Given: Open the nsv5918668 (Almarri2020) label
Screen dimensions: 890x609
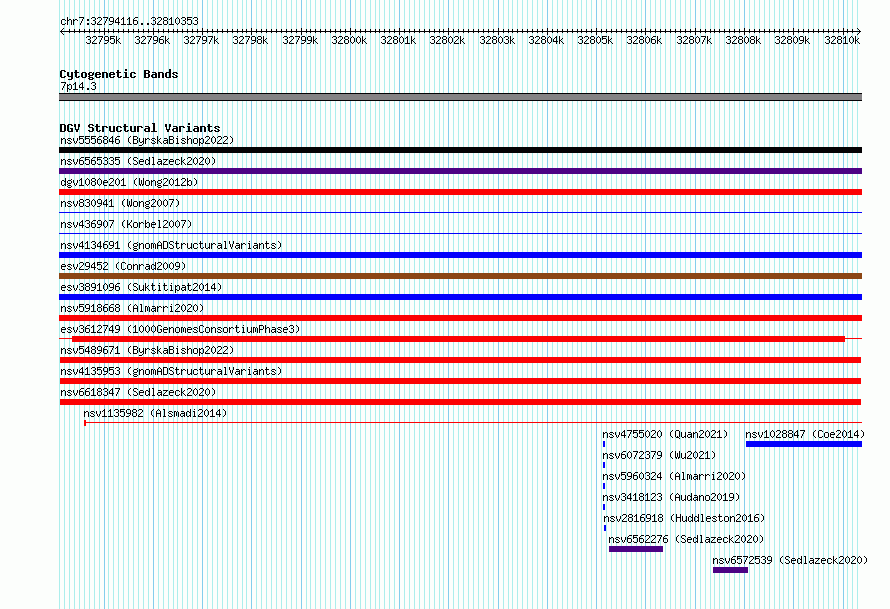Looking at the screenshot, I should pos(132,308).
